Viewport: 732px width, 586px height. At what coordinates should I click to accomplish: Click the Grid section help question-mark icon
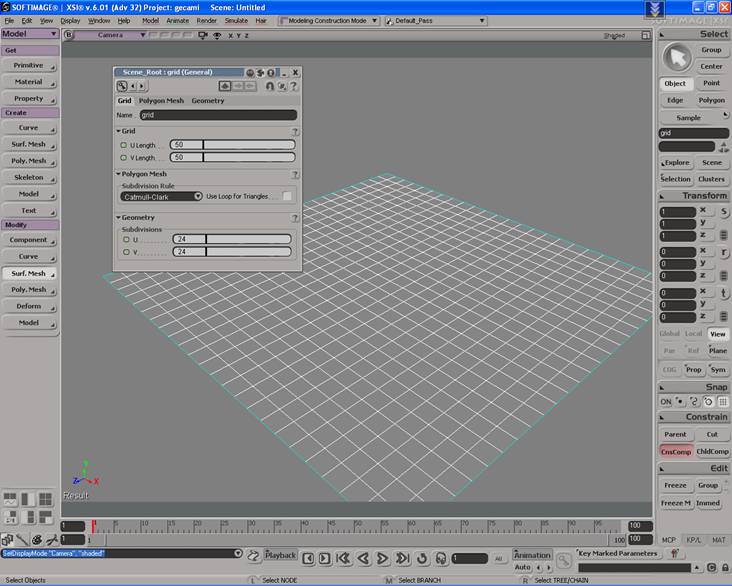pyautogui.click(x=295, y=131)
